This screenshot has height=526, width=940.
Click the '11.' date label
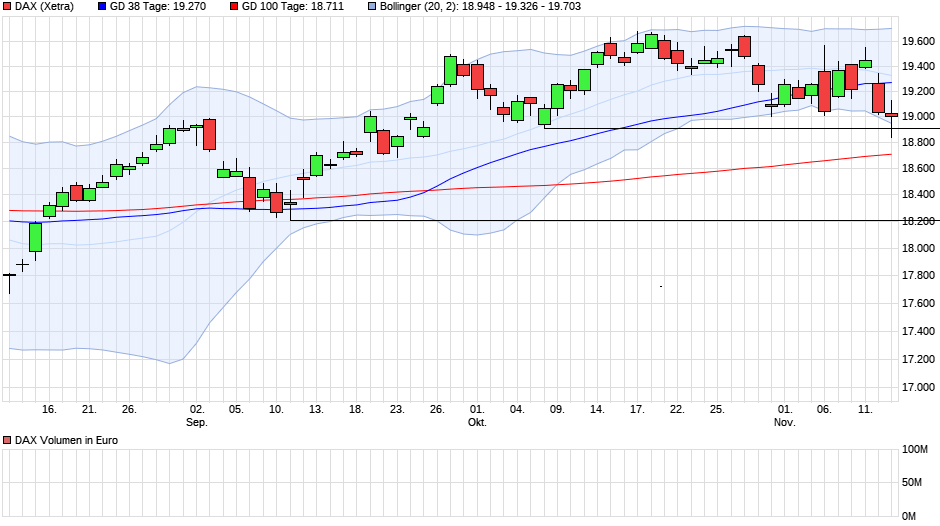point(865,409)
